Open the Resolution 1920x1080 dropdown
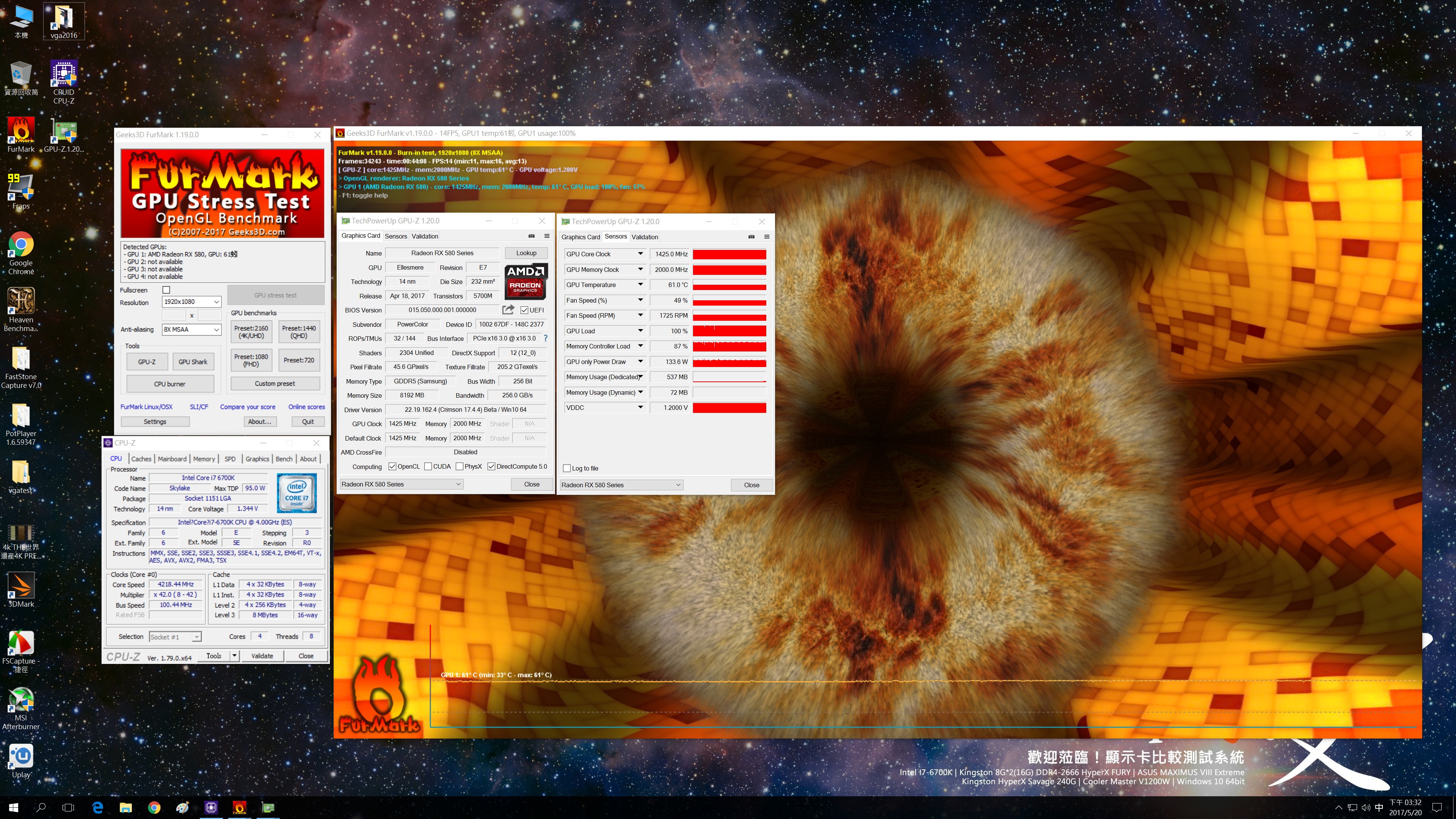The image size is (1456, 819). coord(191,302)
